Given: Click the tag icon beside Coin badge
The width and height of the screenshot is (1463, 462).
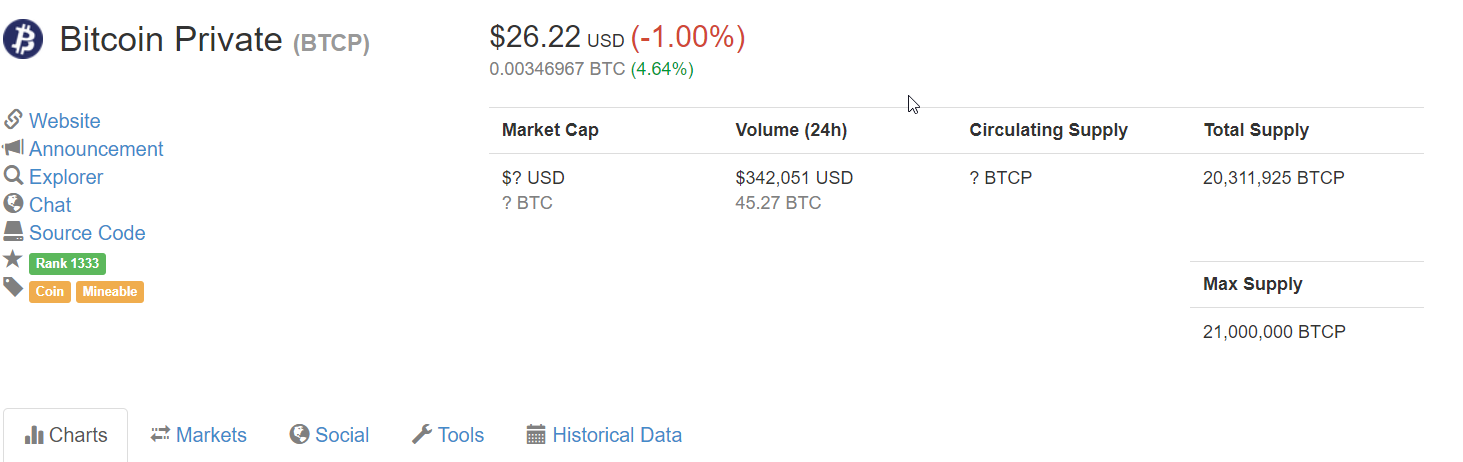Looking at the screenshot, I should 13,288.
